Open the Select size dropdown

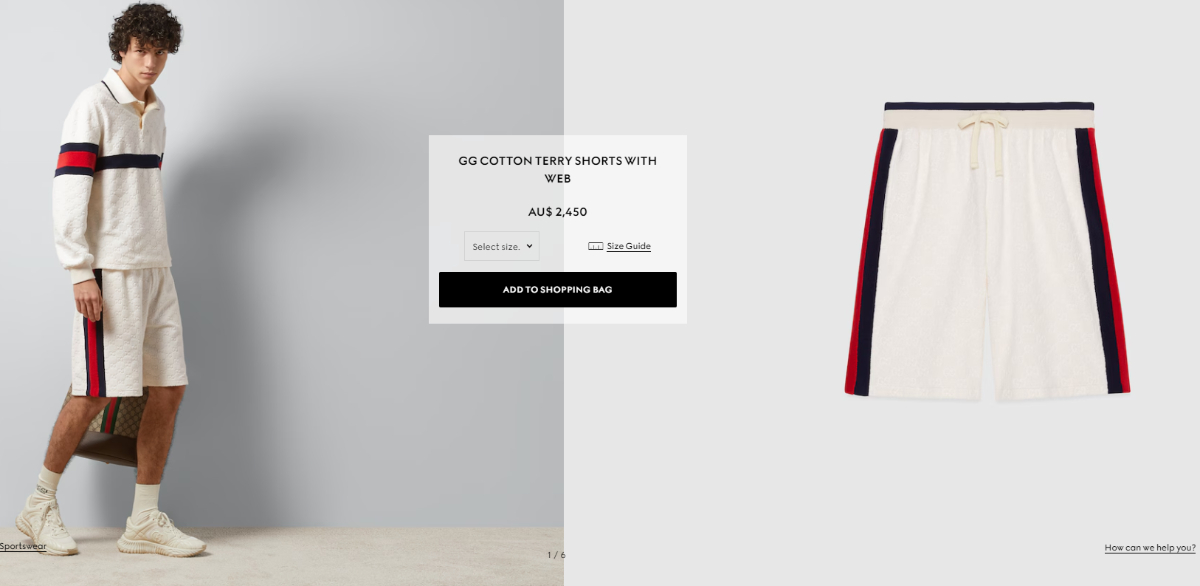[x=502, y=246]
